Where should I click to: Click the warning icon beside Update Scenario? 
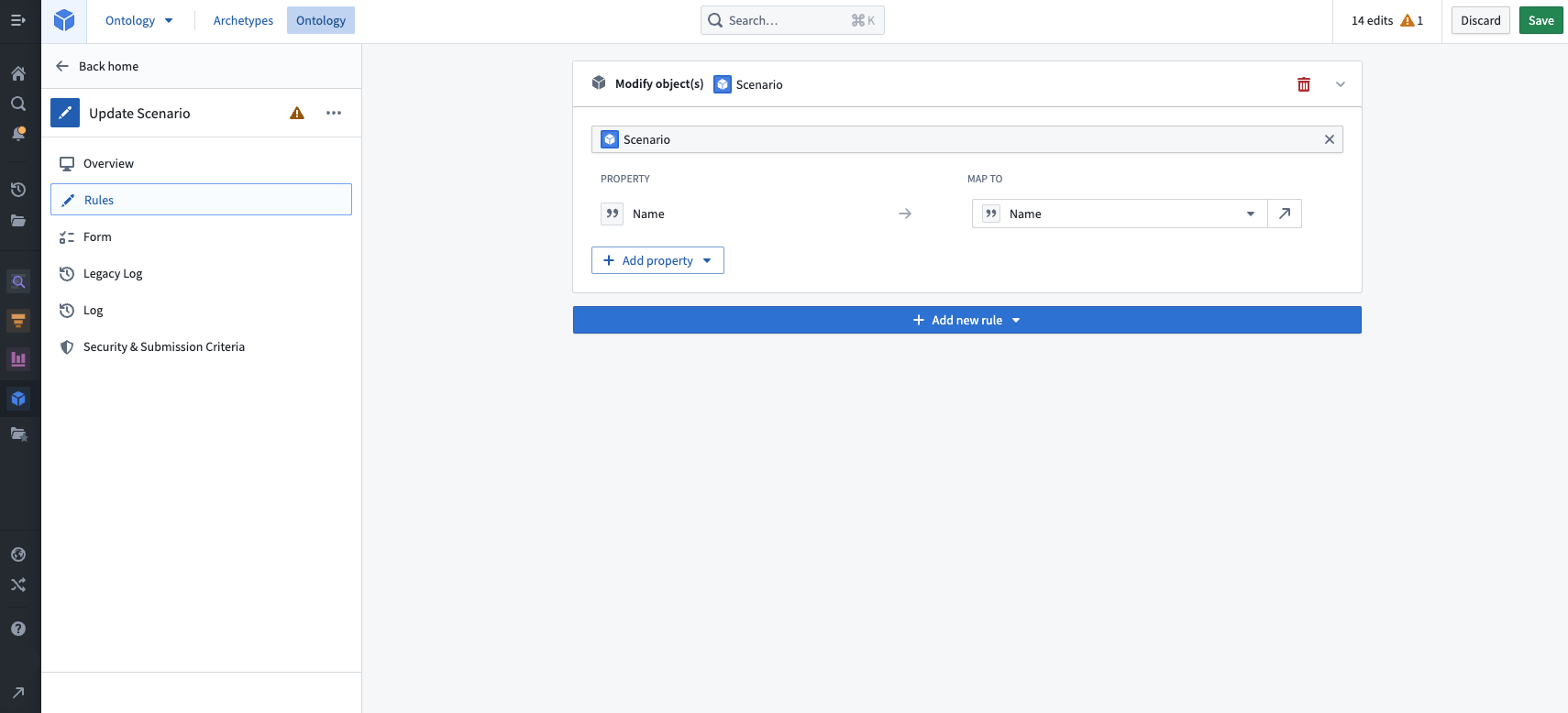pyautogui.click(x=297, y=113)
